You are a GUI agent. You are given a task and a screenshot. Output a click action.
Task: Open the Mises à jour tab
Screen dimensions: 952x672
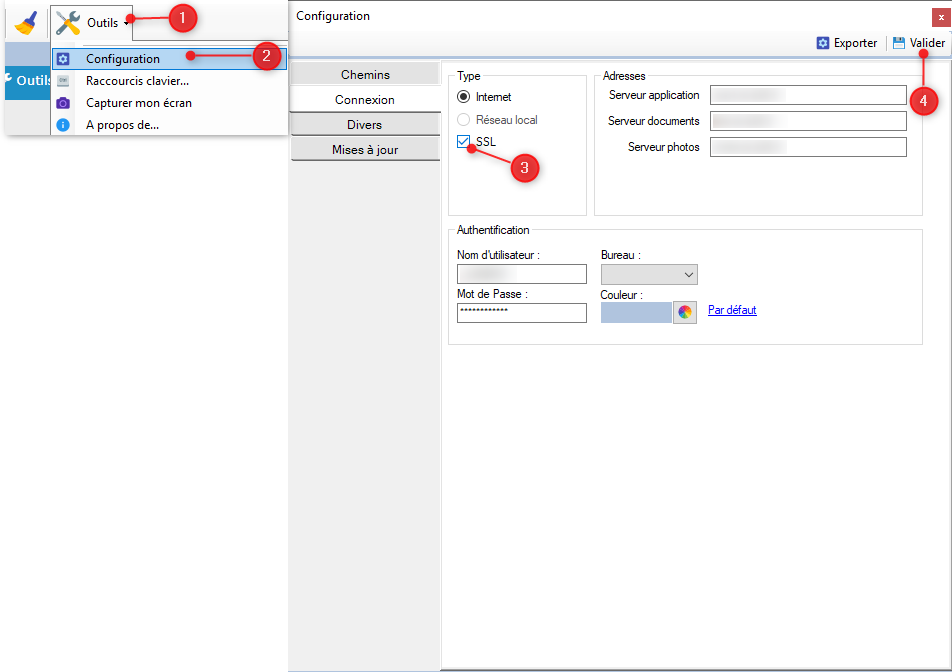[365, 150]
